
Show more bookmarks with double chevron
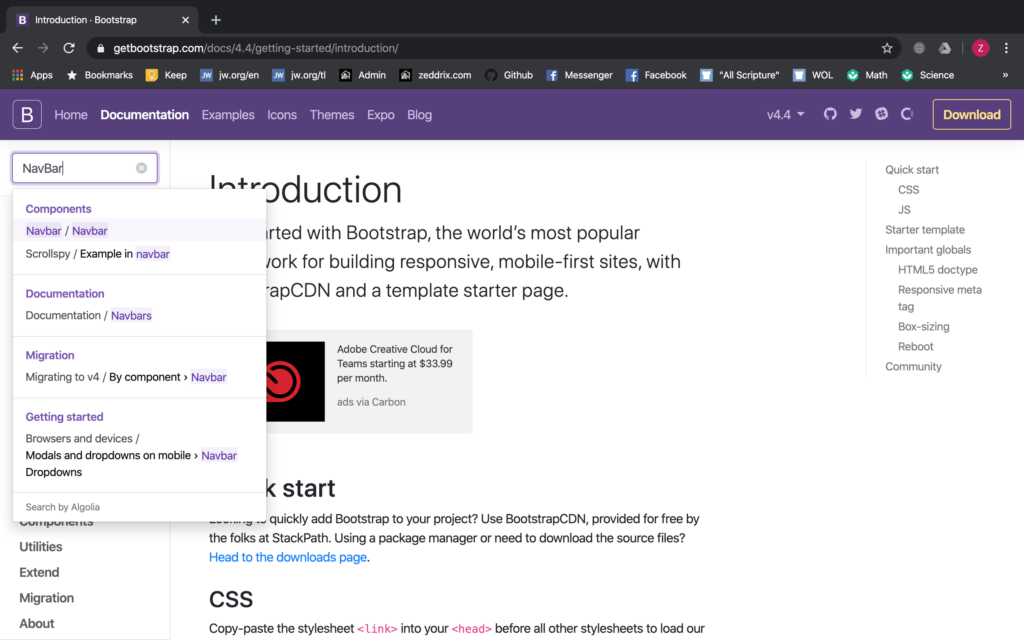(1005, 75)
